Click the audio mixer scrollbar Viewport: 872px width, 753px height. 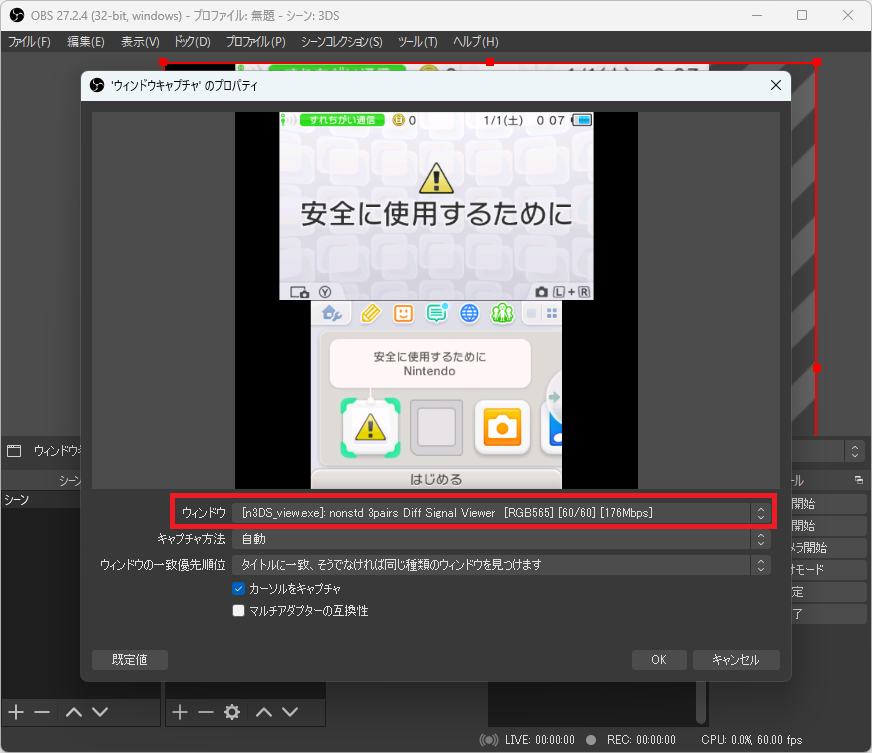tap(701, 702)
